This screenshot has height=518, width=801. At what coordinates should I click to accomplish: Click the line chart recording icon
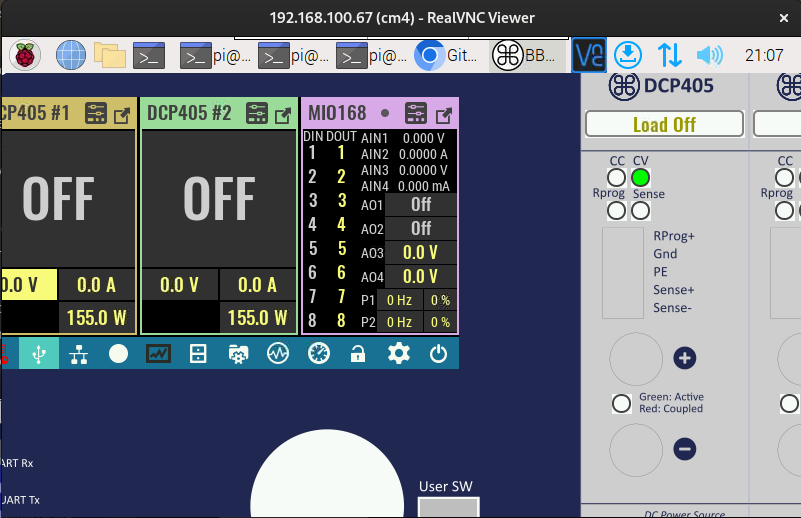158,353
